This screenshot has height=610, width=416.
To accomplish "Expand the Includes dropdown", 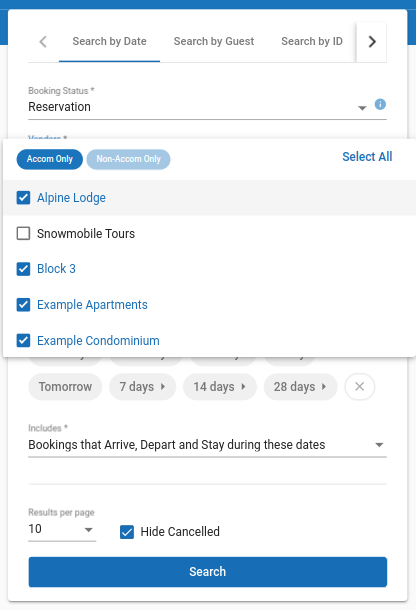I will pyautogui.click(x=207, y=445).
